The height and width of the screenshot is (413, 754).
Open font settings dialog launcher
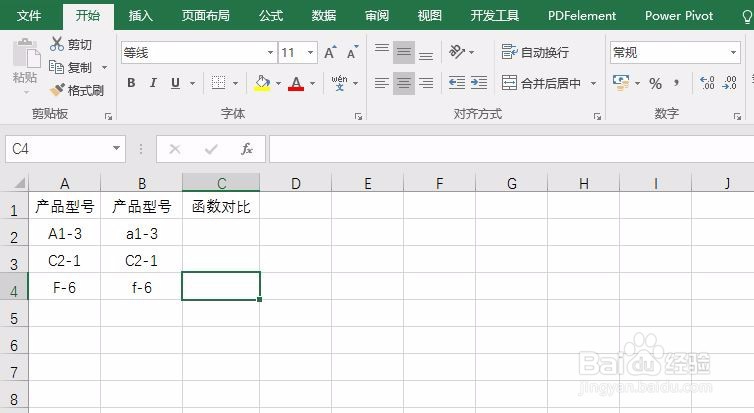(x=358, y=116)
